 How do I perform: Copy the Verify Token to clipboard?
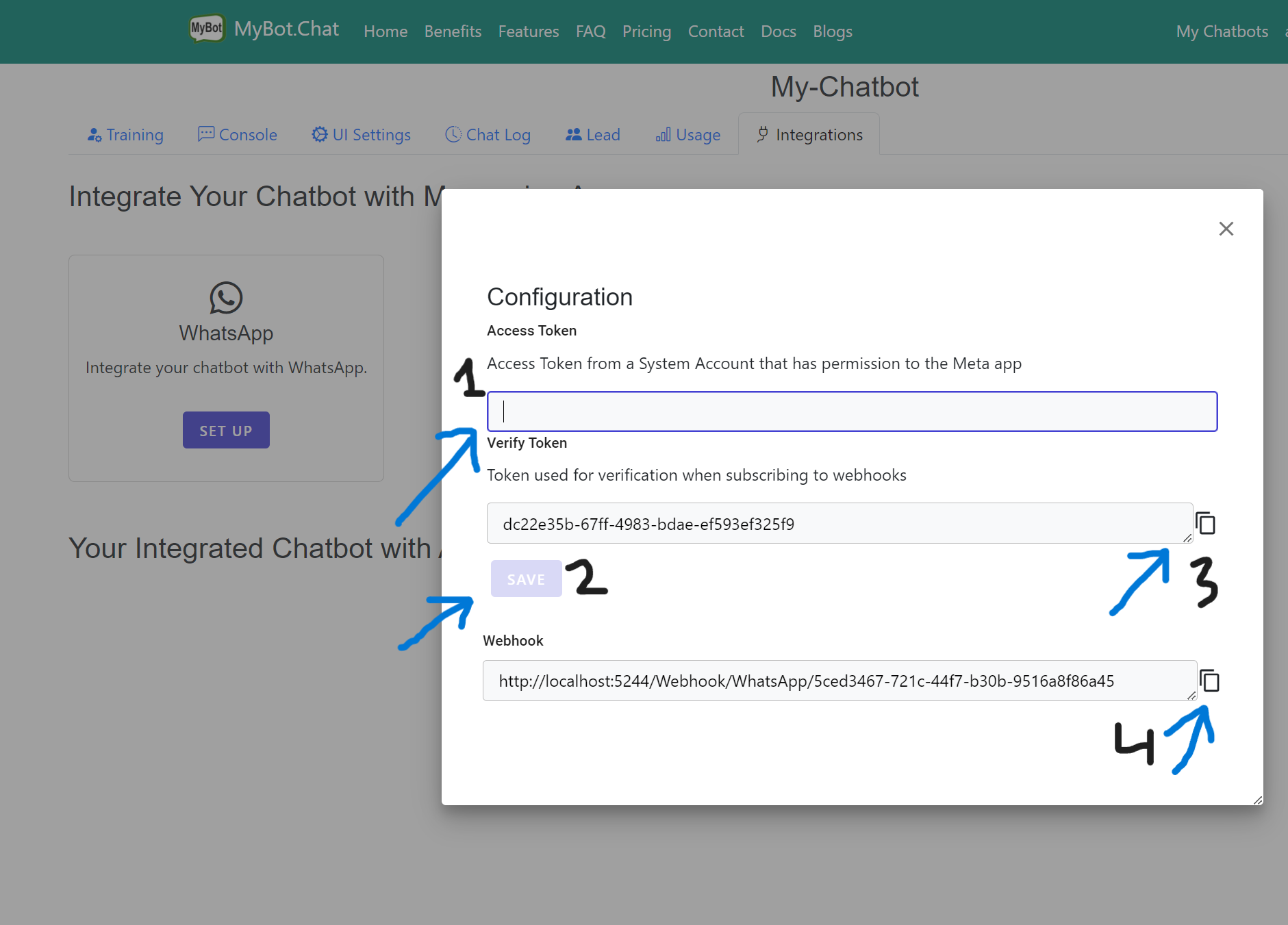[1205, 524]
